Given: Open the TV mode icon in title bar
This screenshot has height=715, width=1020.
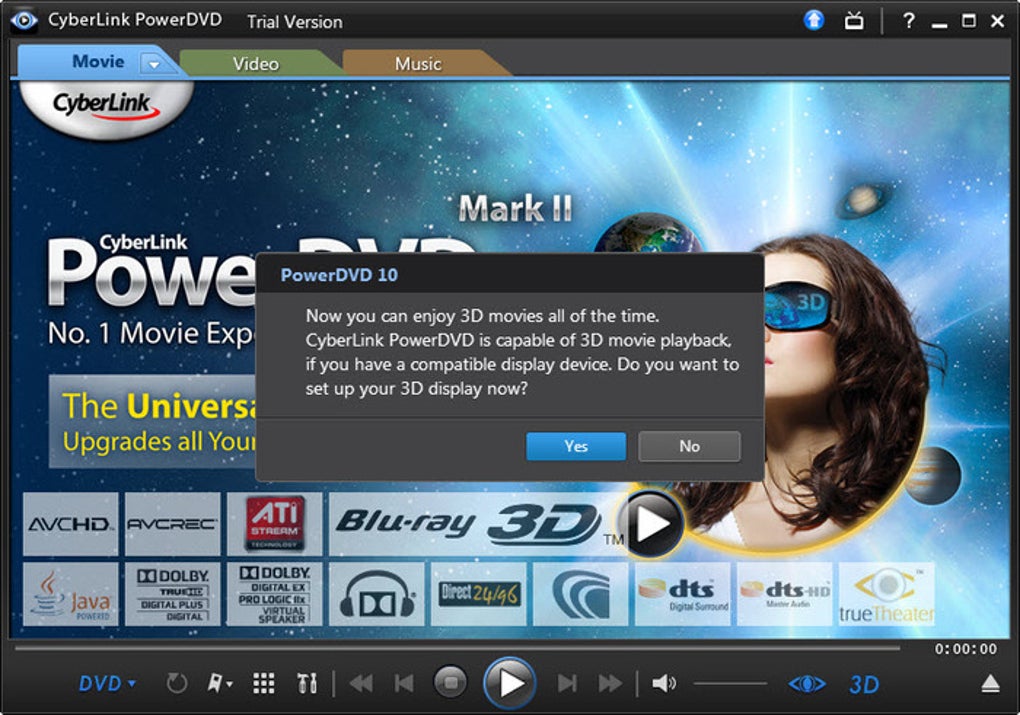Looking at the screenshot, I should point(854,21).
